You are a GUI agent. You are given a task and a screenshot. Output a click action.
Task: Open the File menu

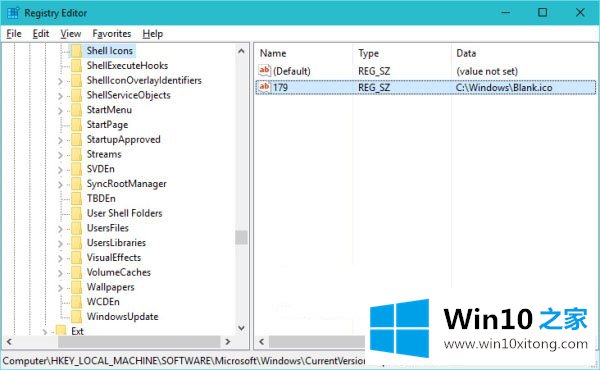(14, 34)
